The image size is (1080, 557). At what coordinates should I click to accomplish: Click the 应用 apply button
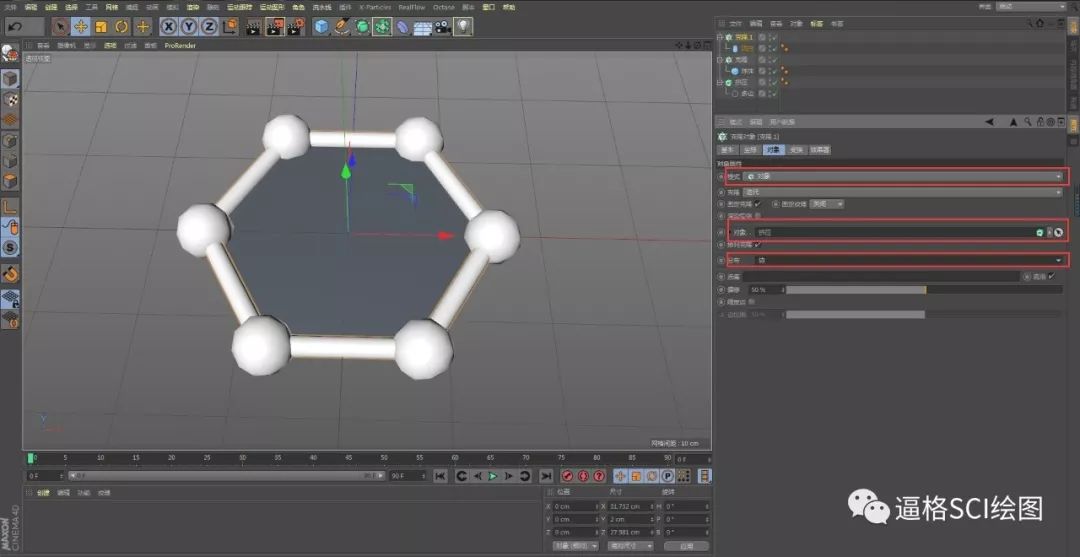click(686, 545)
